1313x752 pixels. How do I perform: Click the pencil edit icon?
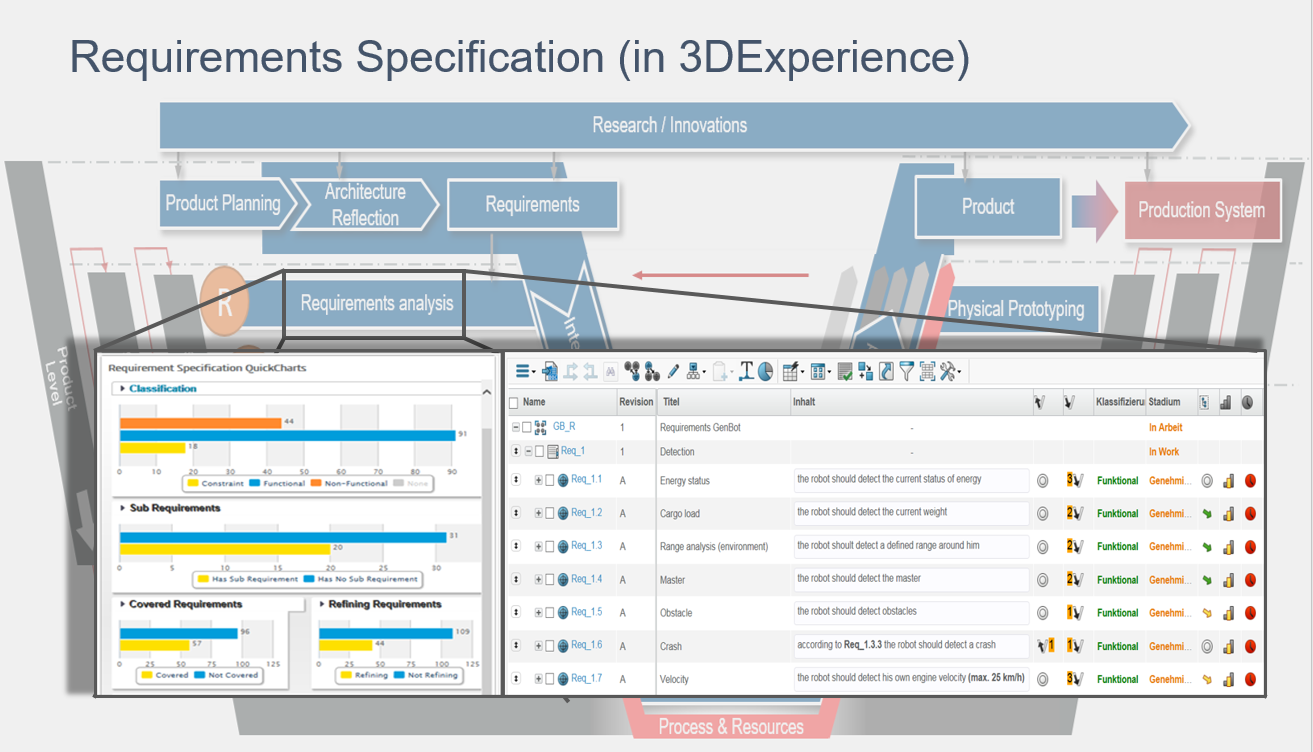point(673,371)
